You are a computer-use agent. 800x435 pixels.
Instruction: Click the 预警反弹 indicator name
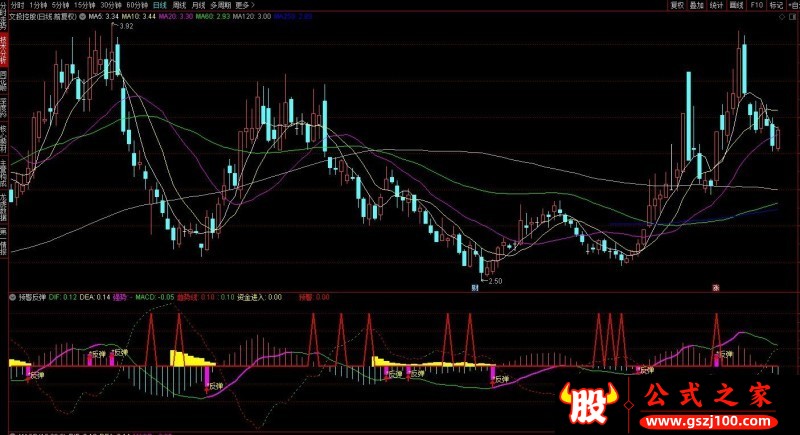tap(33, 297)
